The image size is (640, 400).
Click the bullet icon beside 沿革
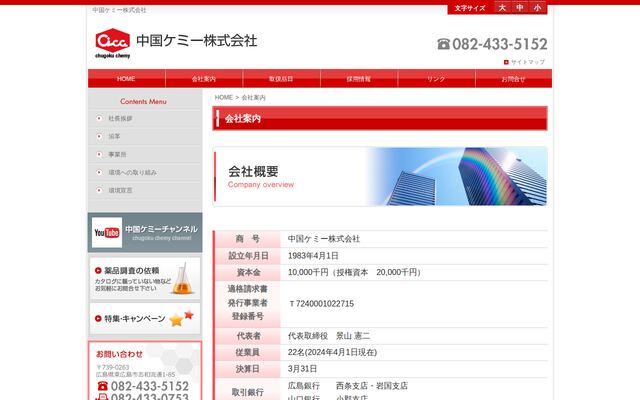point(99,136)
